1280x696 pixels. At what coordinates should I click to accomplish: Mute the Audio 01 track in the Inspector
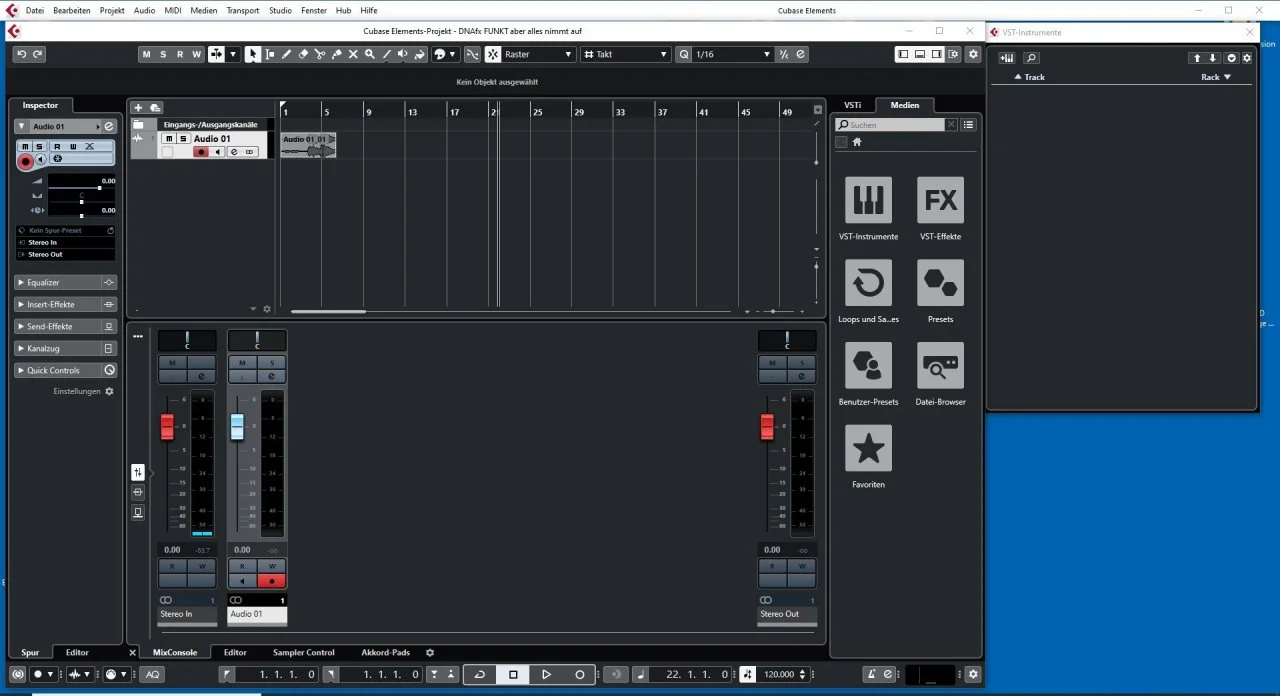click(25, 146)
